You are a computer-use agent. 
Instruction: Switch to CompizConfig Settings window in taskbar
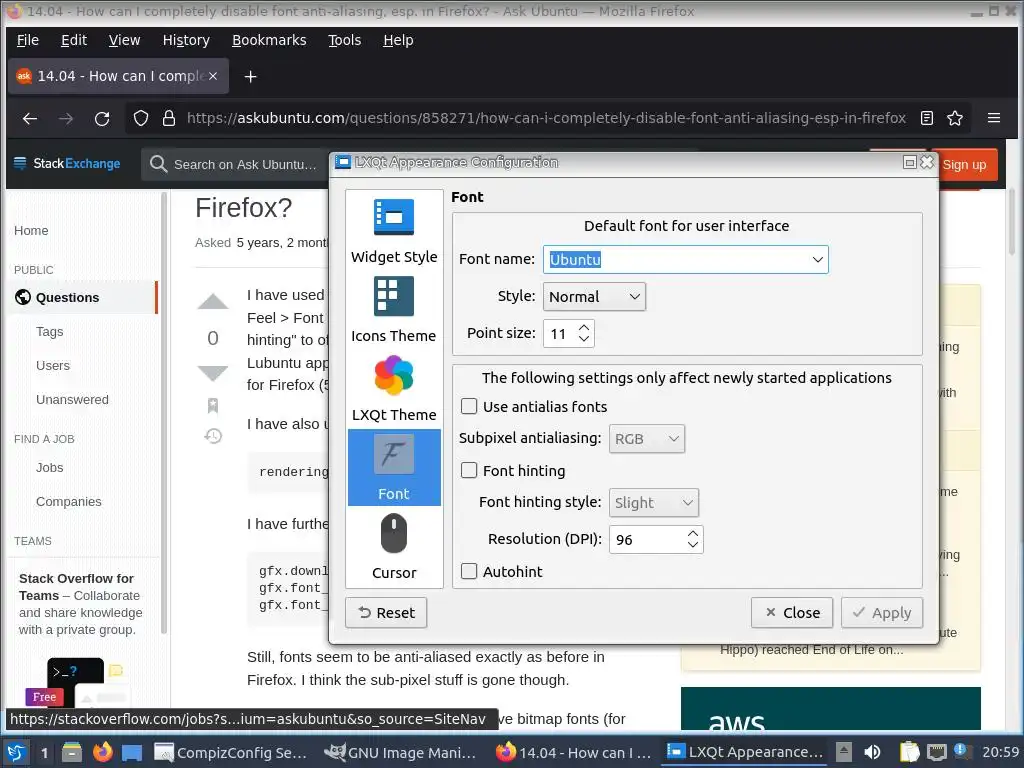pyautogui.click(x=230, y=753)
